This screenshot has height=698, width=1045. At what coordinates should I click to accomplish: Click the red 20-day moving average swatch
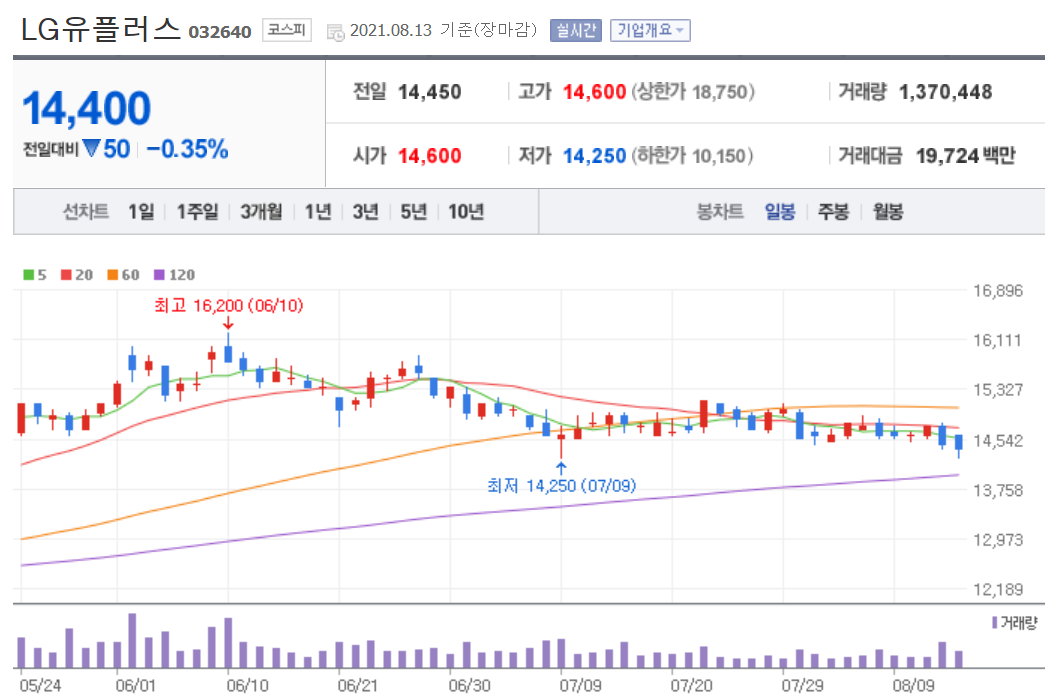point(66,275)
